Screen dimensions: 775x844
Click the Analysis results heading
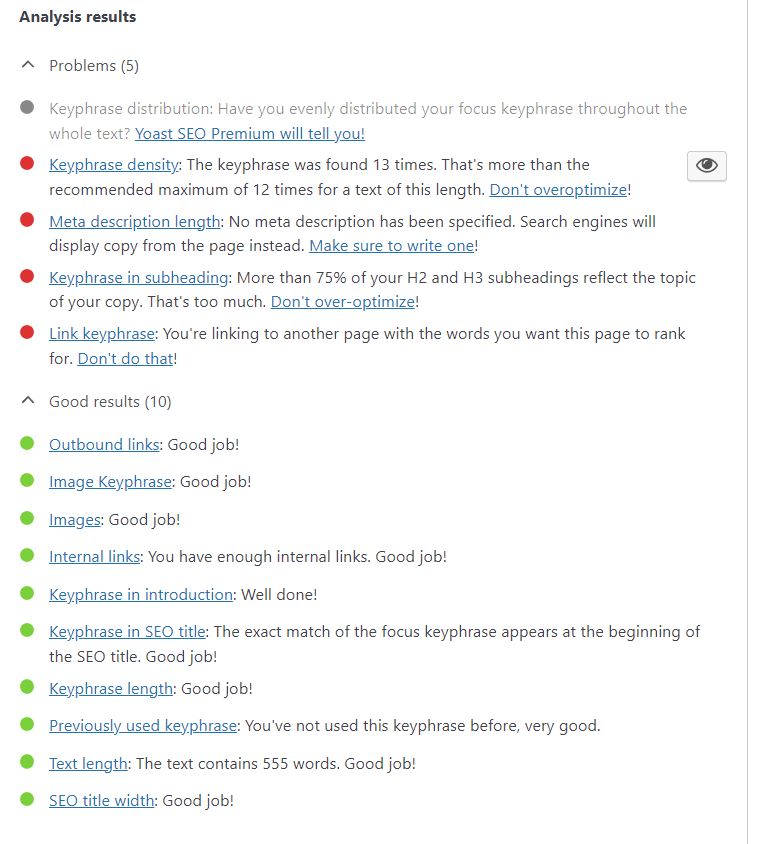pos(78,17)
